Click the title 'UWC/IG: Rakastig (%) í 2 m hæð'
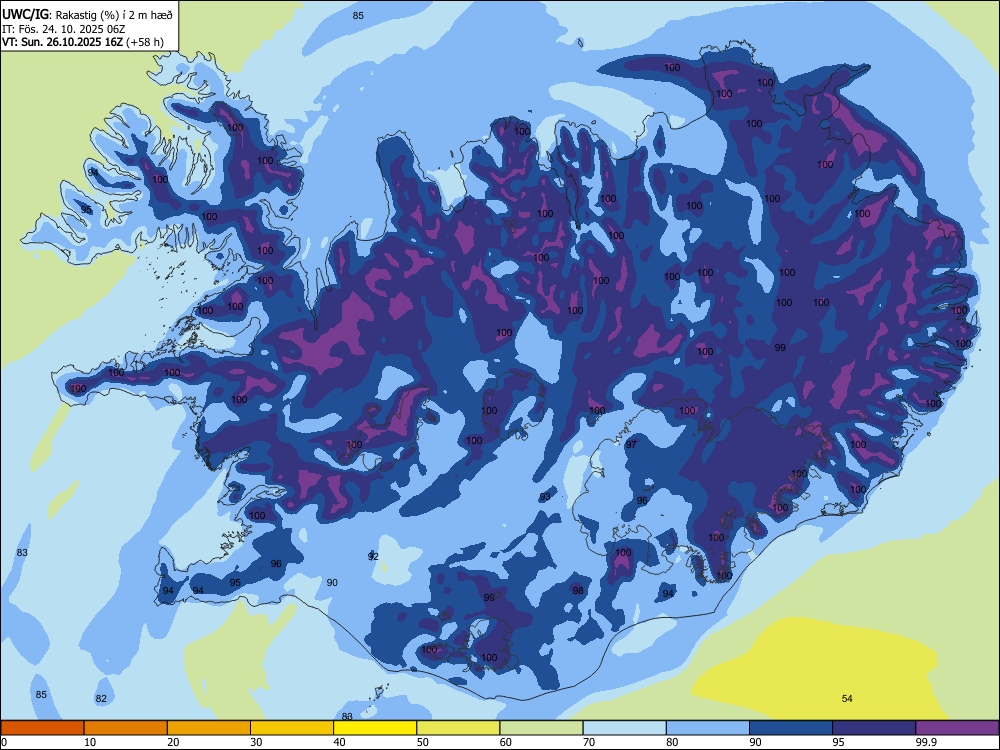Viewport: 1000px width, 750px height. click(x=87, y=14)
